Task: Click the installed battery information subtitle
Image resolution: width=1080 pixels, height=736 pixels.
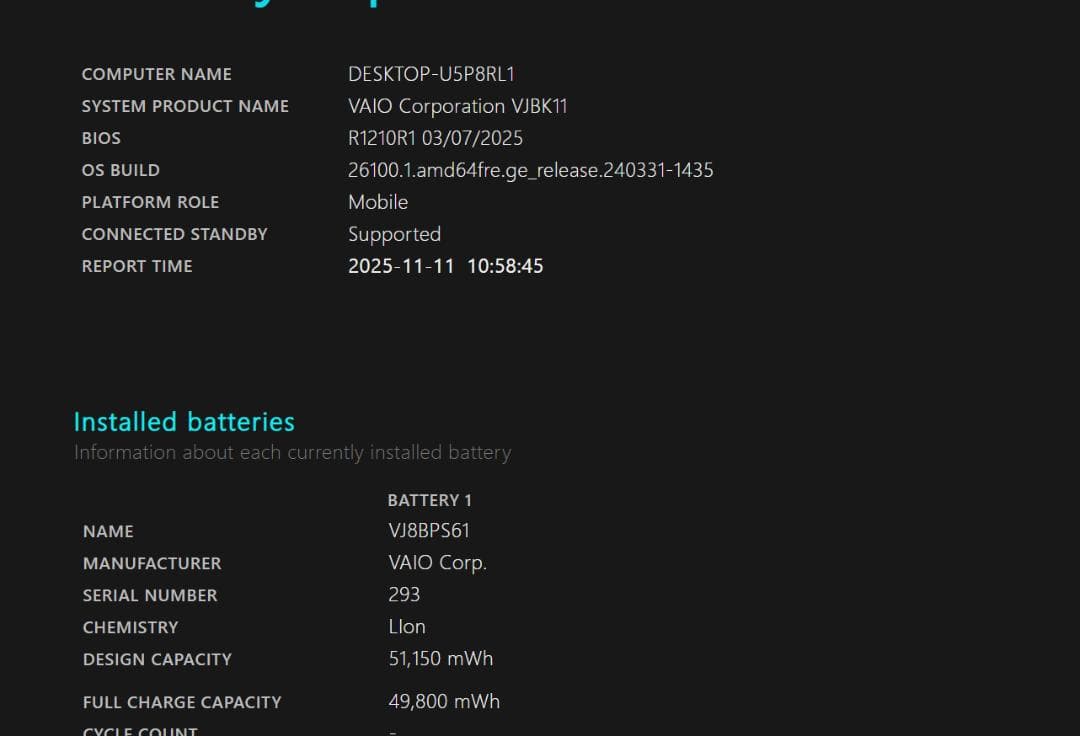Action: 292,452
